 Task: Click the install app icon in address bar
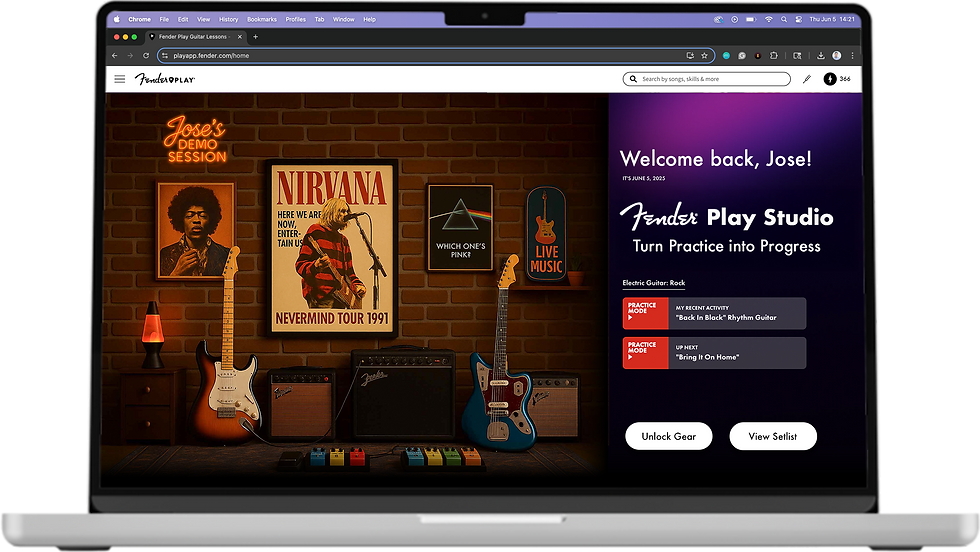click(690, 56)
